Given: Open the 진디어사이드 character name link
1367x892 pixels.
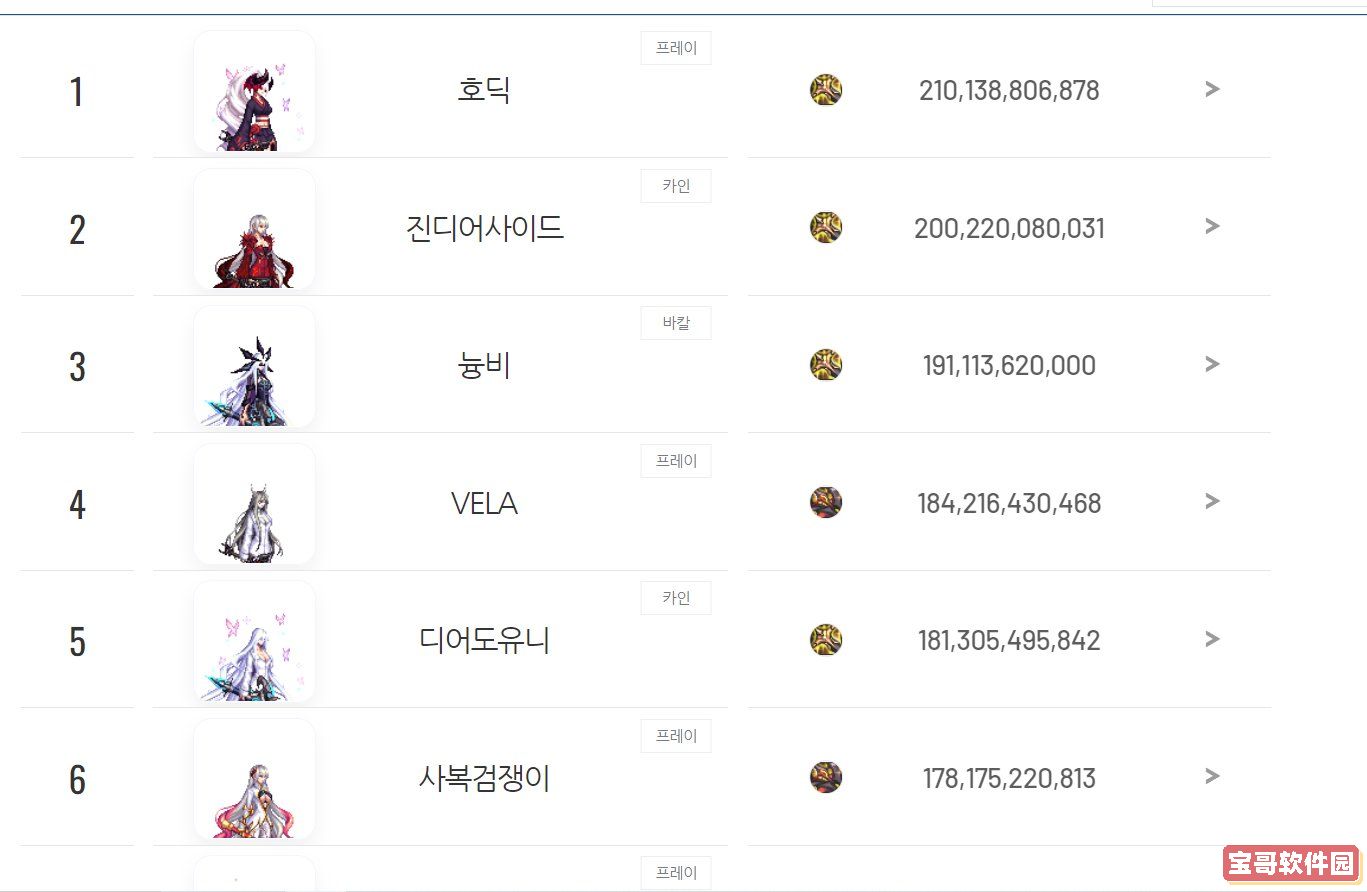Looking at the screenshot, I should pyautogui.click(x=485, y=229).
